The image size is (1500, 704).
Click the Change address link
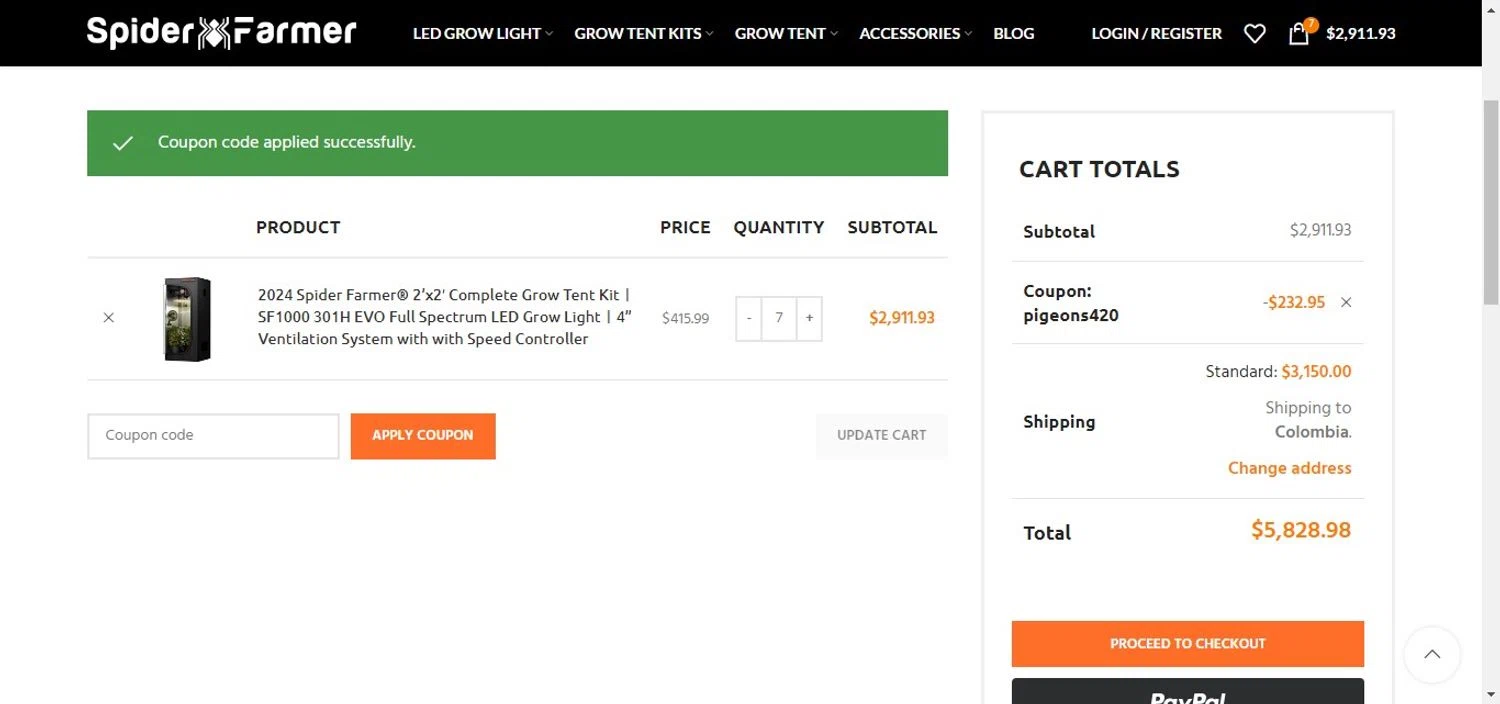(x=1289, y=468)
